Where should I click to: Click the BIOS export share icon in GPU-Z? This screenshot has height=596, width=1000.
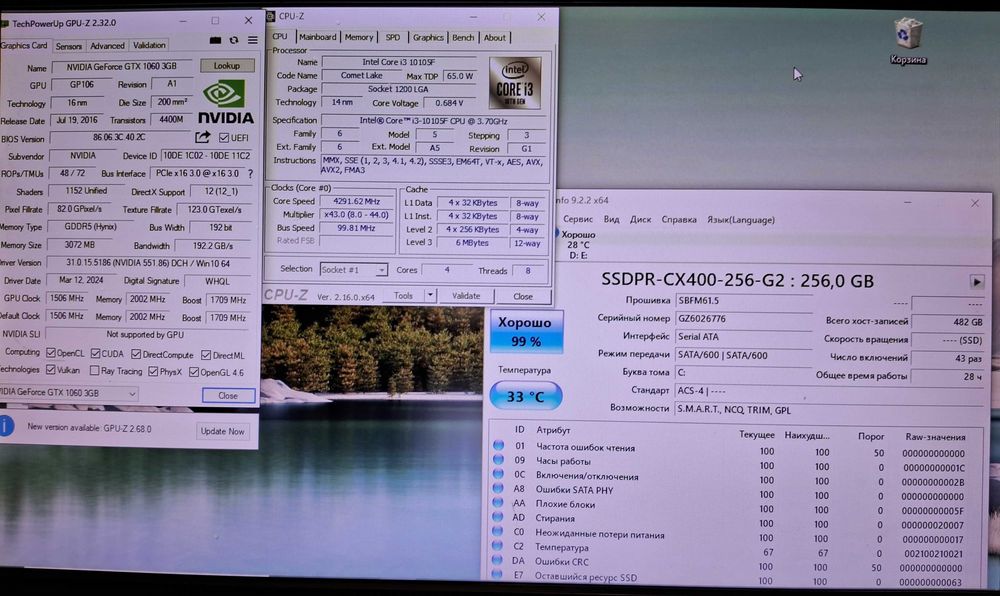tap(202, 137)
